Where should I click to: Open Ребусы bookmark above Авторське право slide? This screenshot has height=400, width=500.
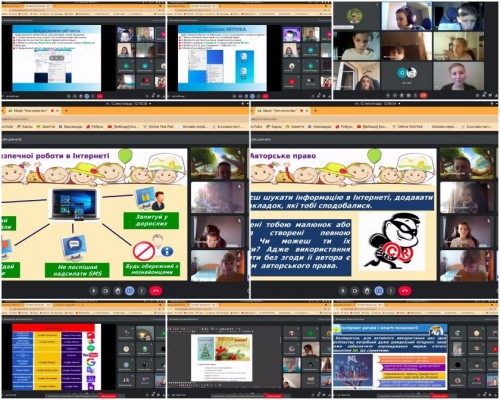coord(344,127)
